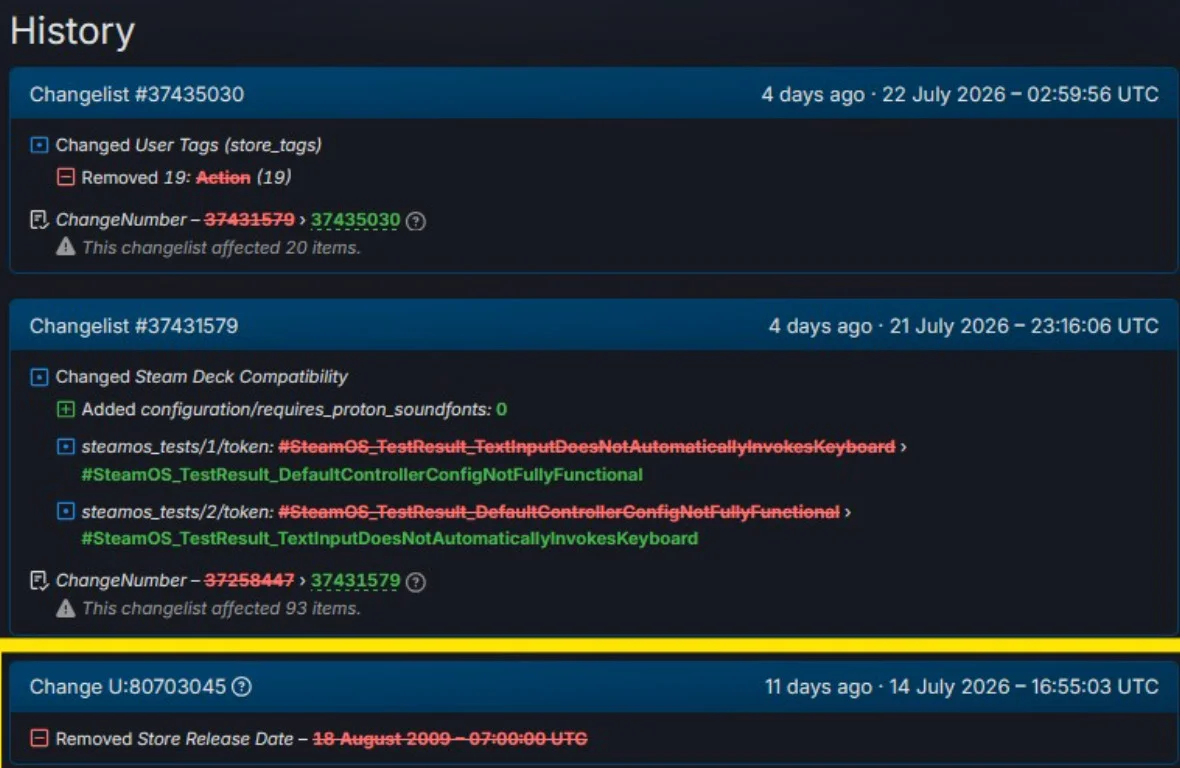Click the help icon beside changenumber 37435030
Image resolution: width=1180 pixels, height=768 pixels.
click(x=415, y=221)
